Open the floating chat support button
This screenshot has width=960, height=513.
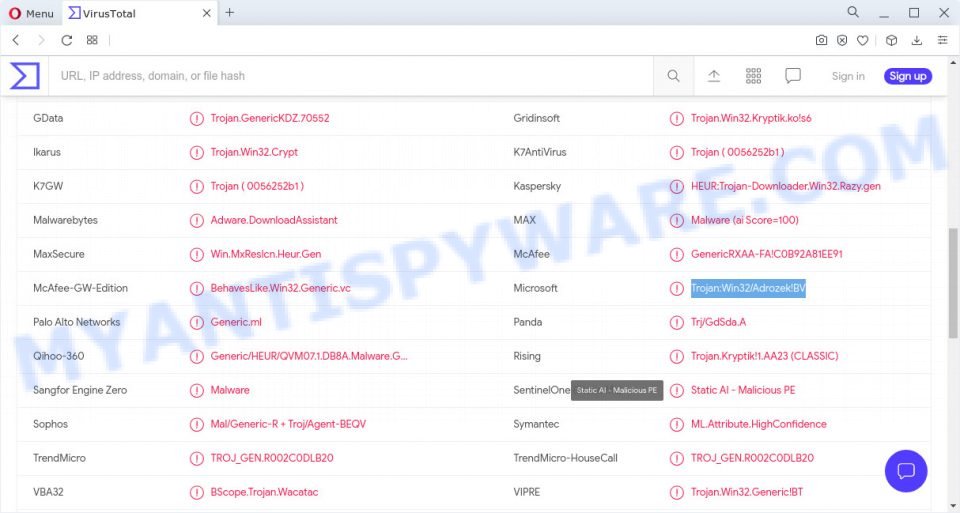pos(906,471)
